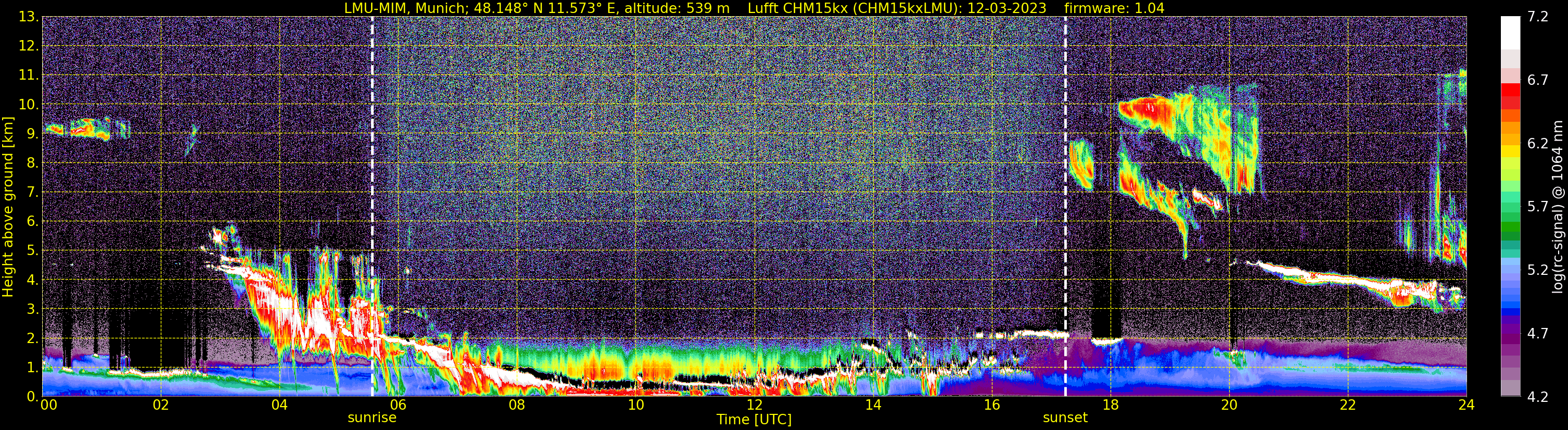The height and width of the screenshot is (430, 1568).
Task: Click the y-axis tick label '7.'
Action: [32, 193]
